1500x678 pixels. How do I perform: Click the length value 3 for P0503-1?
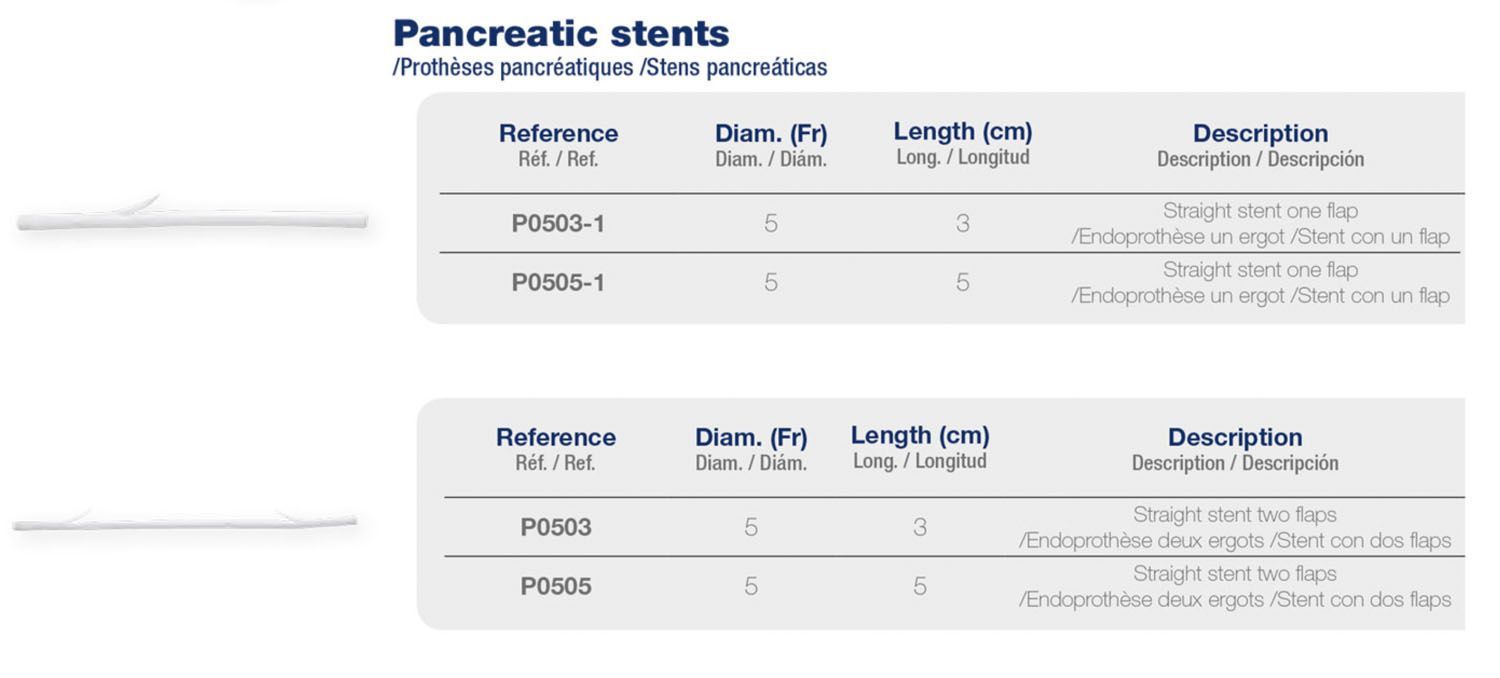[x=962, y=224]
